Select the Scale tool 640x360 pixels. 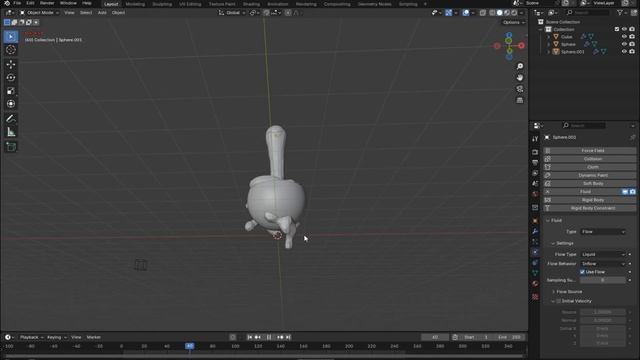[x=11, y=91]
